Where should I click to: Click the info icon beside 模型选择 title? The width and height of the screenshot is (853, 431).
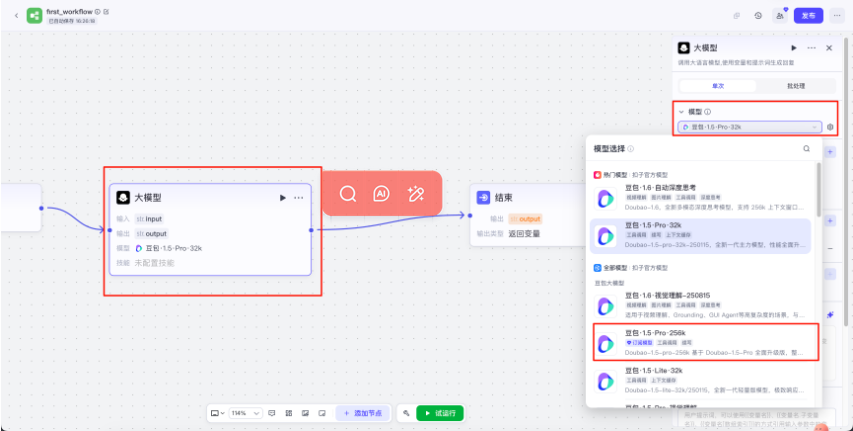[631, 149]
